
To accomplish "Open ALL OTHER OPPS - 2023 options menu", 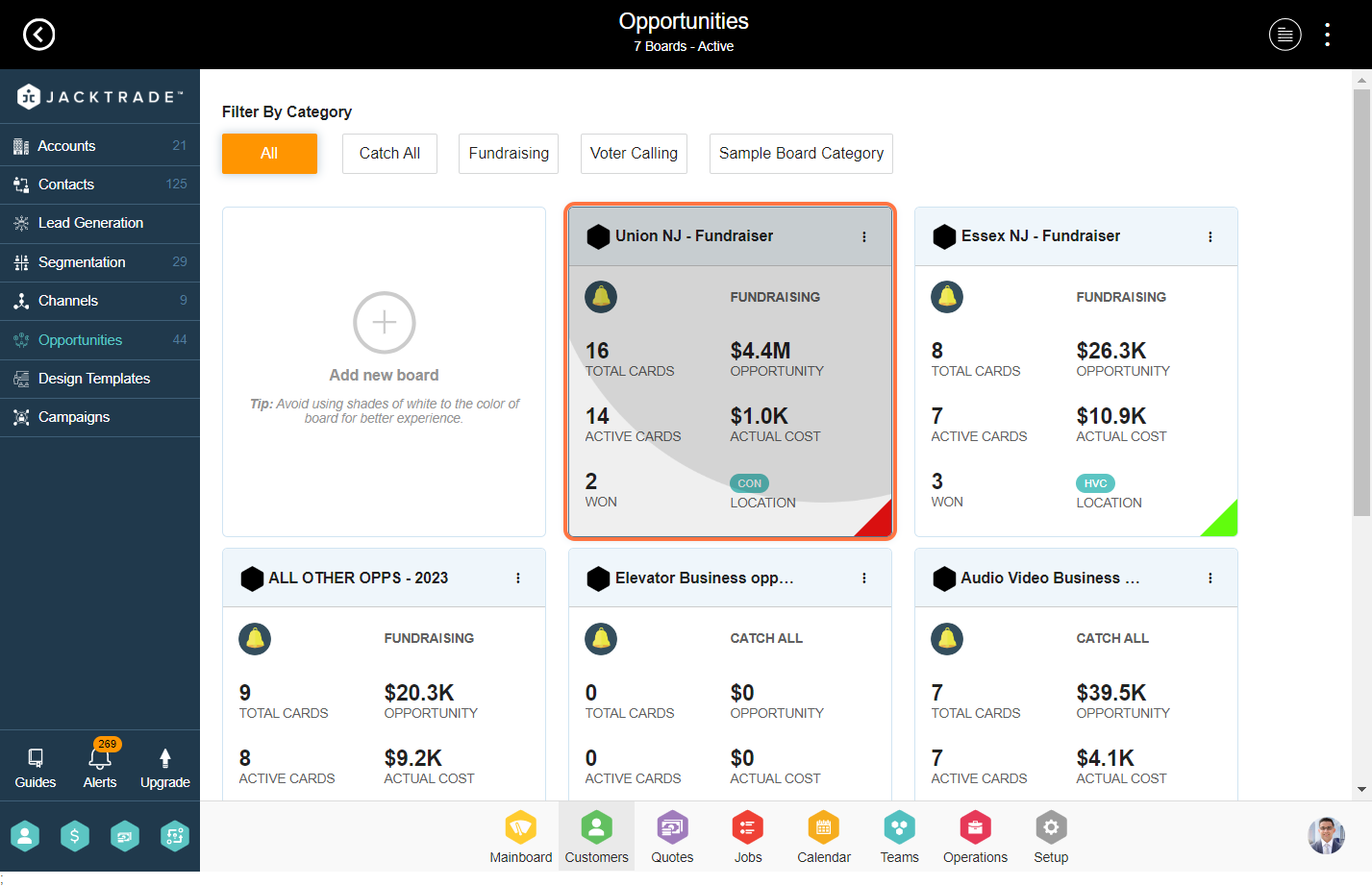I will 518,578.
